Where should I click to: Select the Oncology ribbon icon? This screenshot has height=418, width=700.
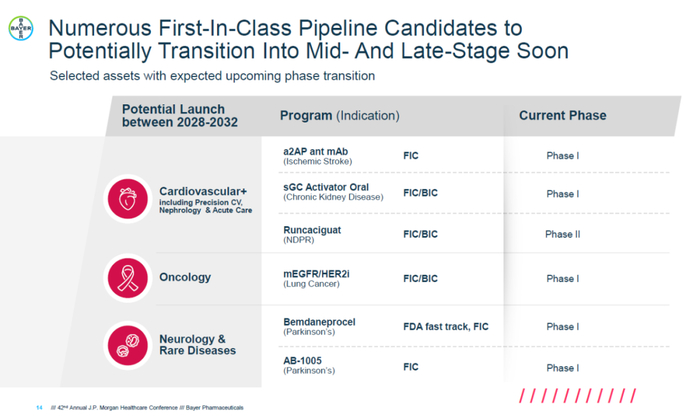(127, 278)
